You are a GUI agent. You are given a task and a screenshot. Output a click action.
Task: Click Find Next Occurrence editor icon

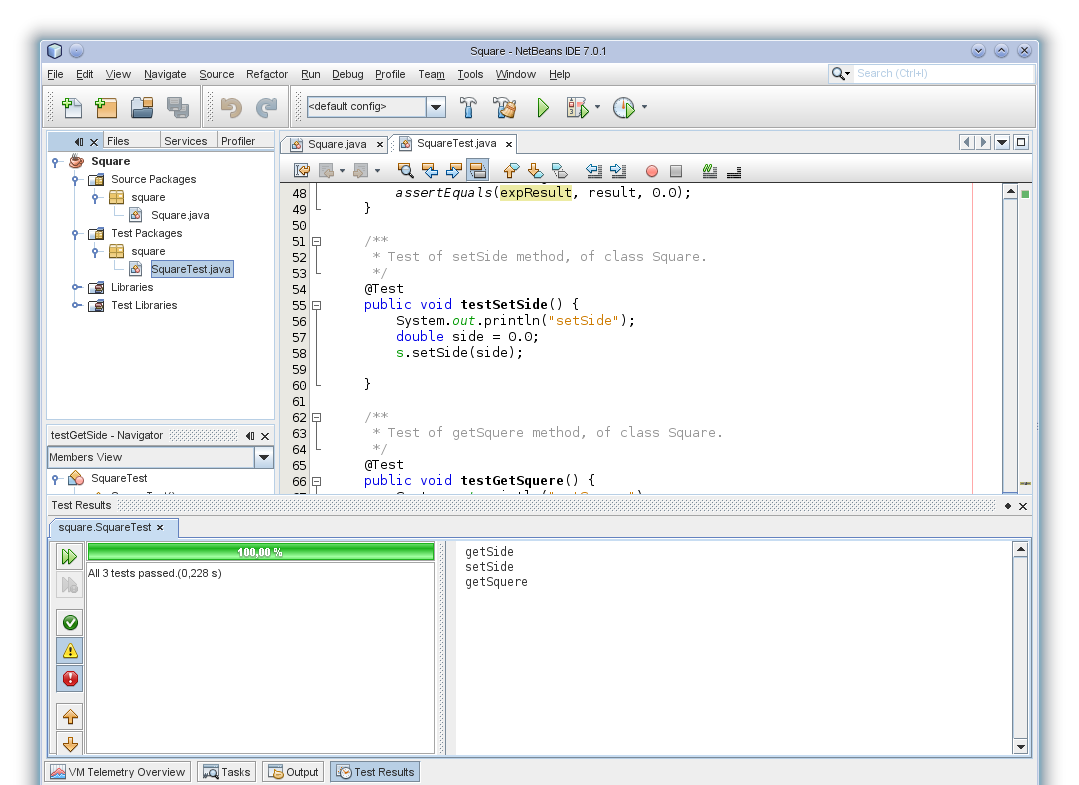click(x=453, y=171)
